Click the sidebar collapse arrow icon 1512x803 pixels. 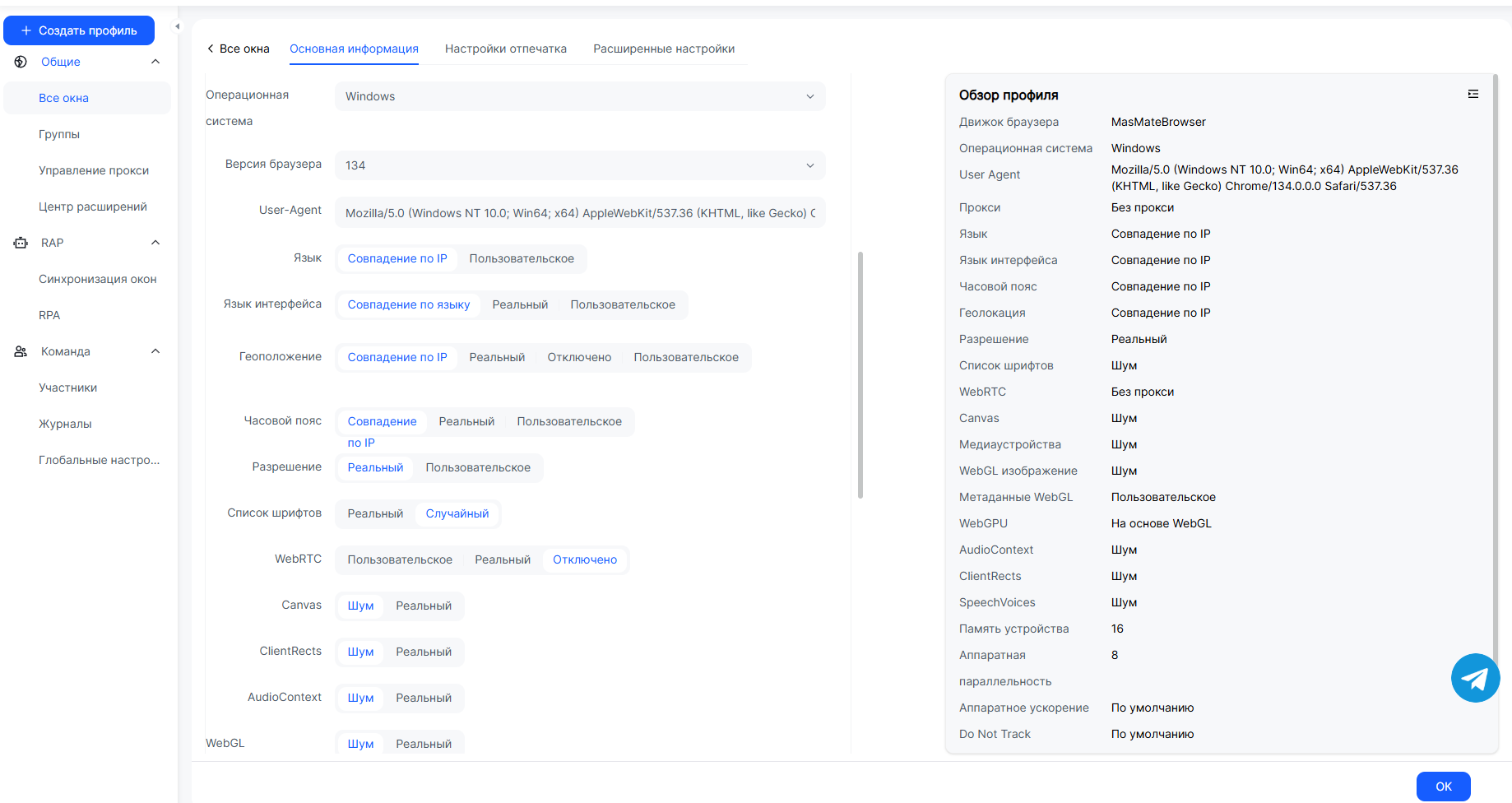point(177,26)
